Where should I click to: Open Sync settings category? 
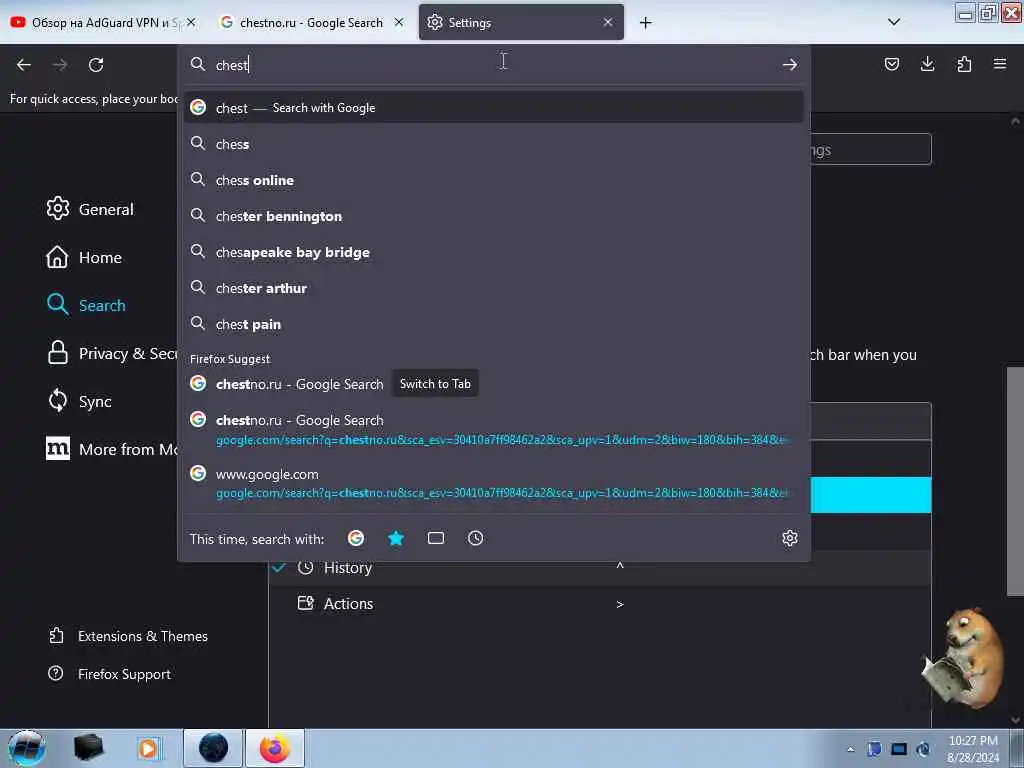pos(79,401)
